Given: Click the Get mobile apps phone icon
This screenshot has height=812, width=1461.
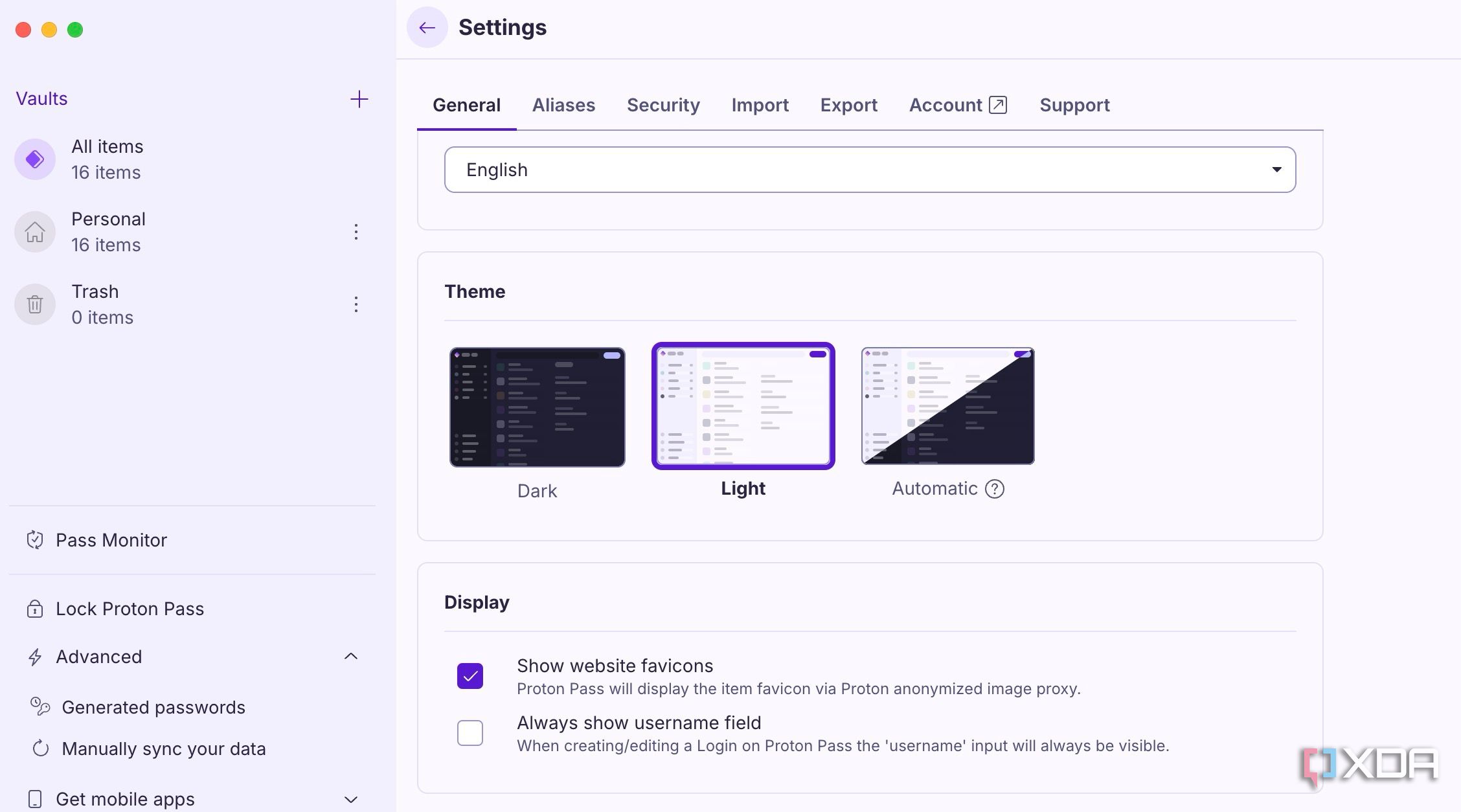Looking at the screenshot, I should point(35,799).
